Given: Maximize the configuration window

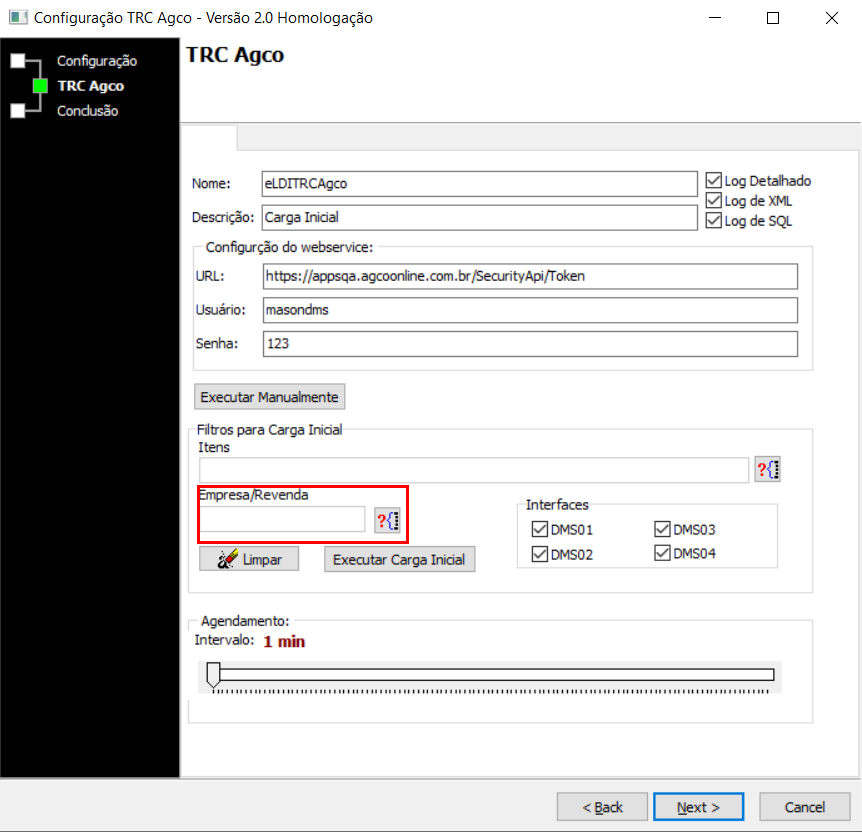Looking at the screenshot, I should [x=773, y=18].
